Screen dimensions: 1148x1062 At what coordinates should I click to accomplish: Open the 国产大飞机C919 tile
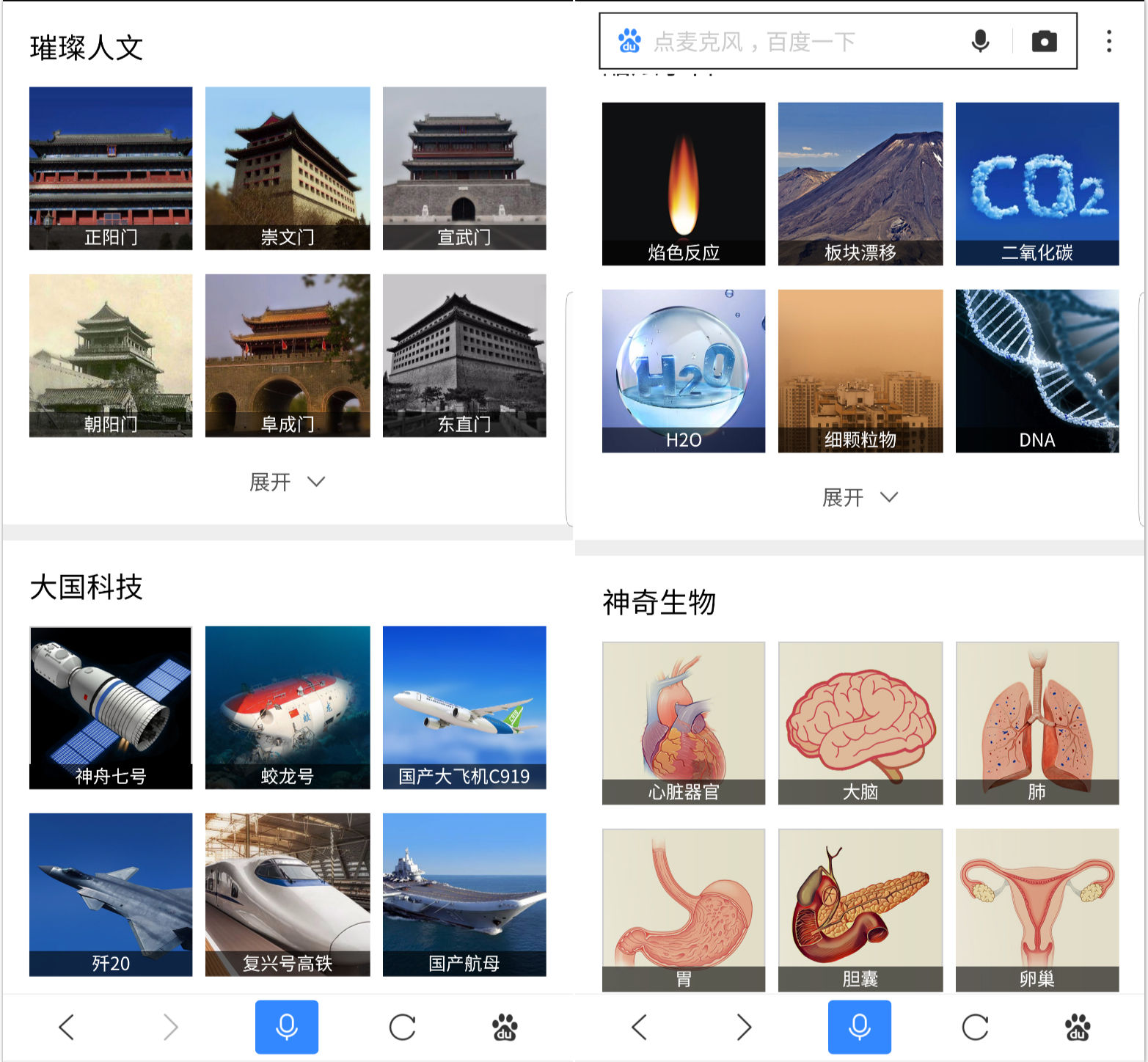[464, 707]
